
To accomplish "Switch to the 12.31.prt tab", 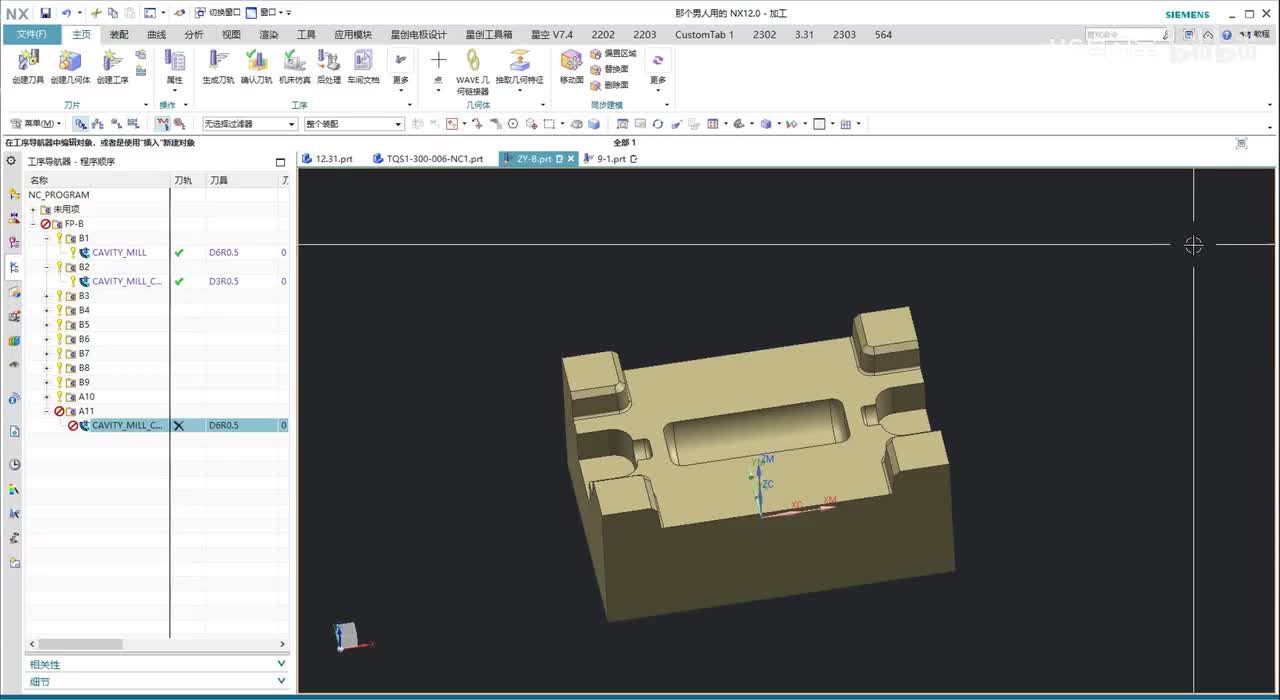I will [331, 159].
